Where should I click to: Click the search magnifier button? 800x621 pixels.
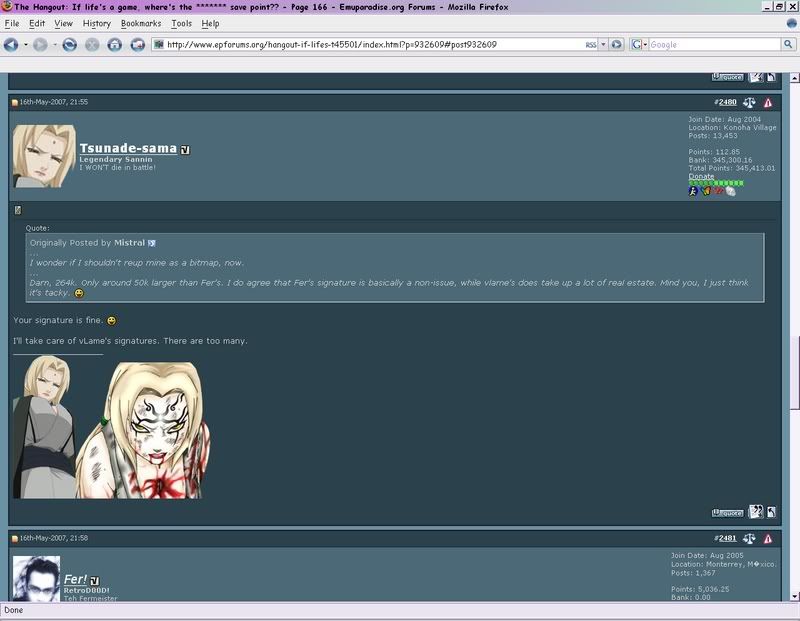(x=788, y=44)
